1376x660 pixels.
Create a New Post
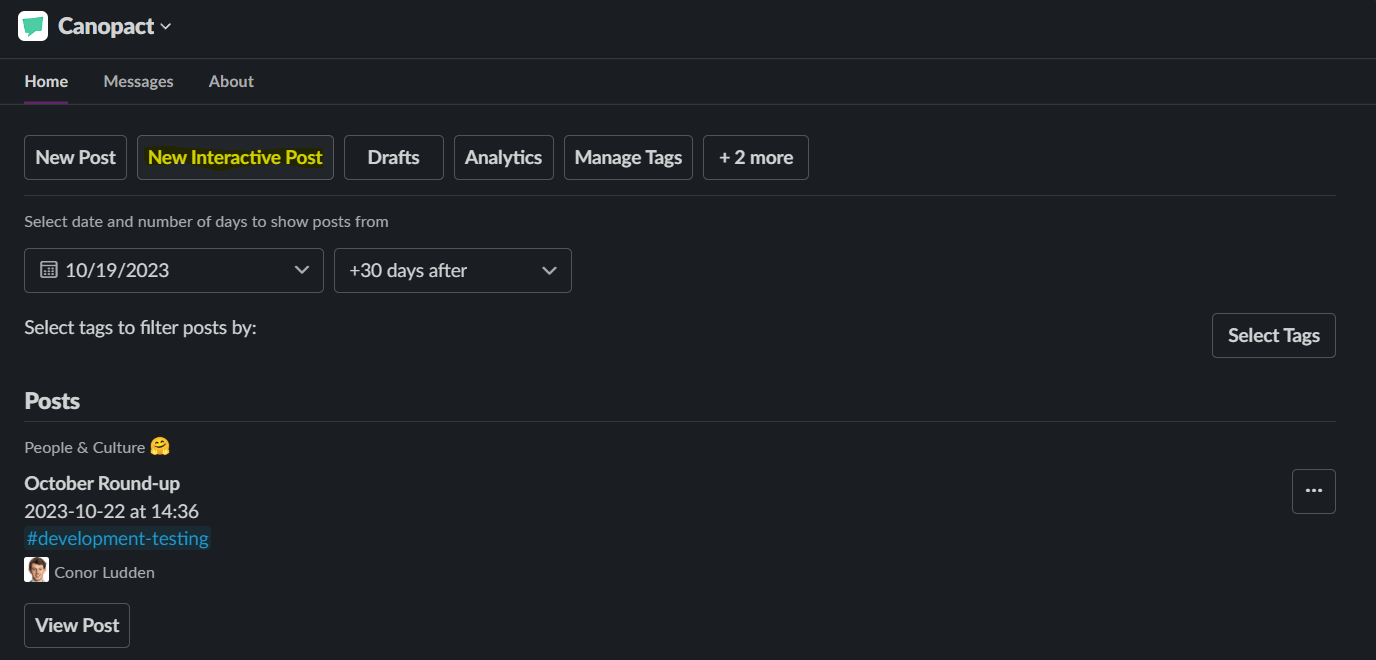click(x=76, y=158)
